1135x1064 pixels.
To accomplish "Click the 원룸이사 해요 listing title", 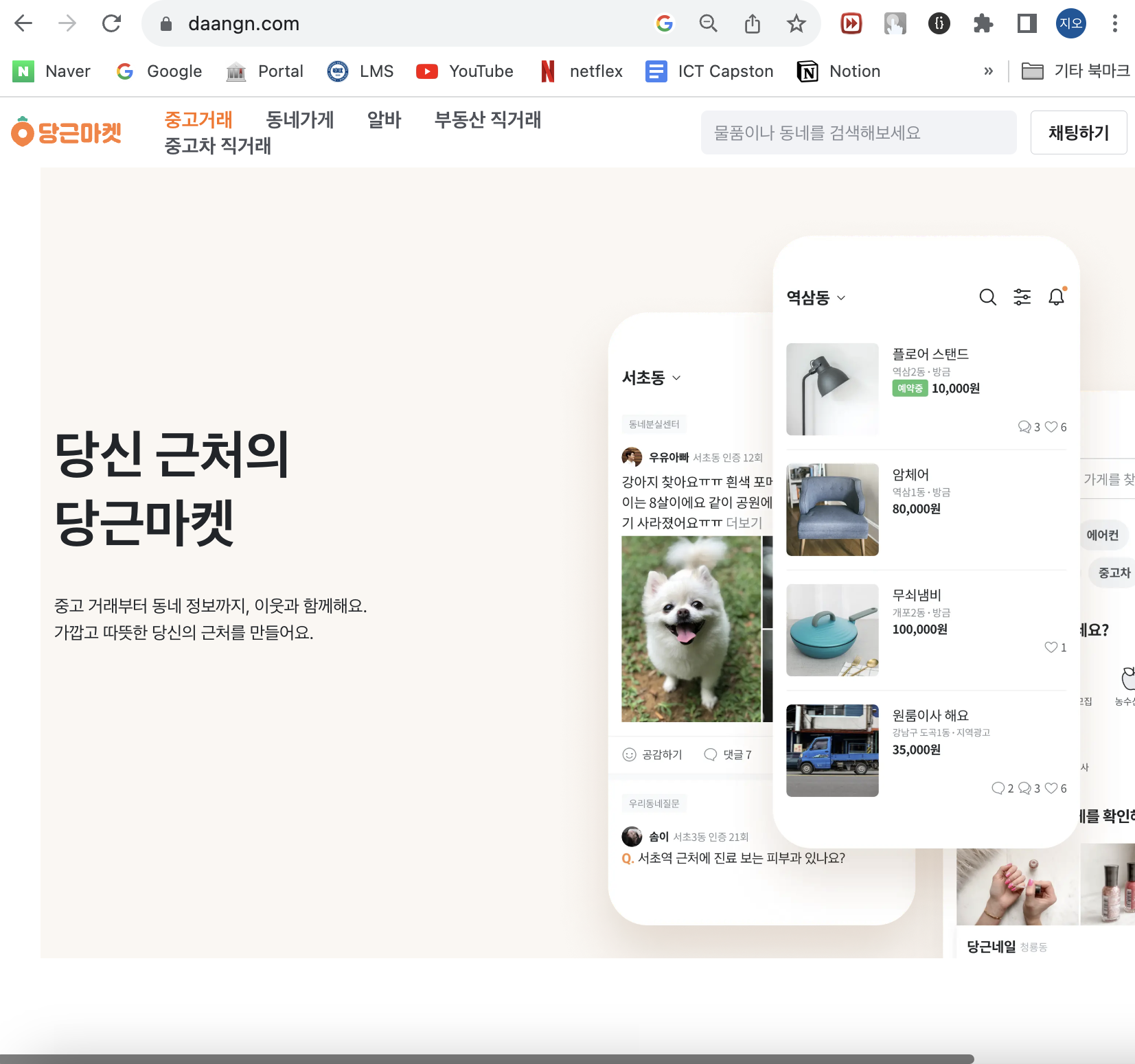I will (930, 715).
